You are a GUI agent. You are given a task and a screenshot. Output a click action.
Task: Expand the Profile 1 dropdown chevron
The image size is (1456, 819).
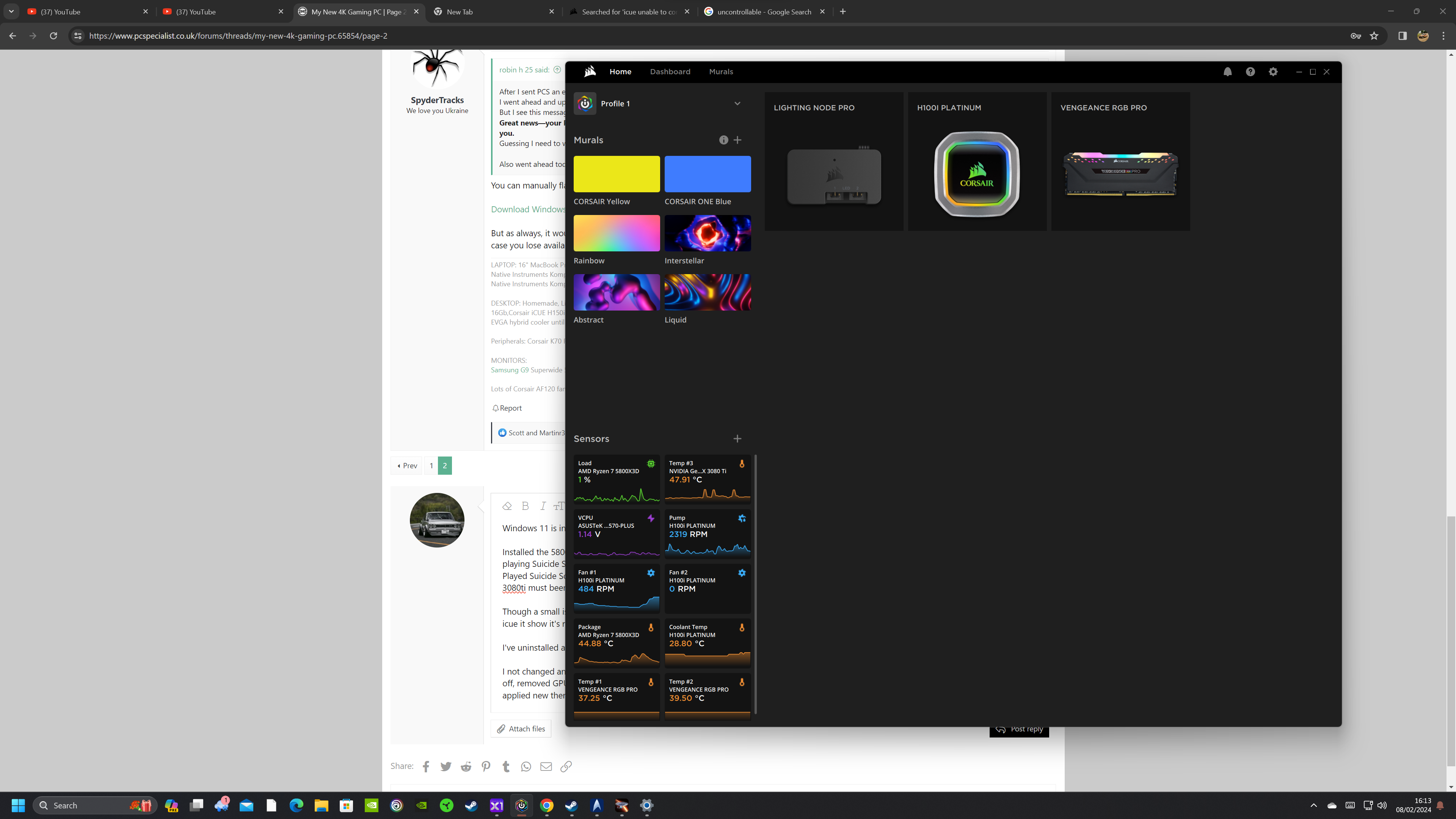click(x=737, y=104)
